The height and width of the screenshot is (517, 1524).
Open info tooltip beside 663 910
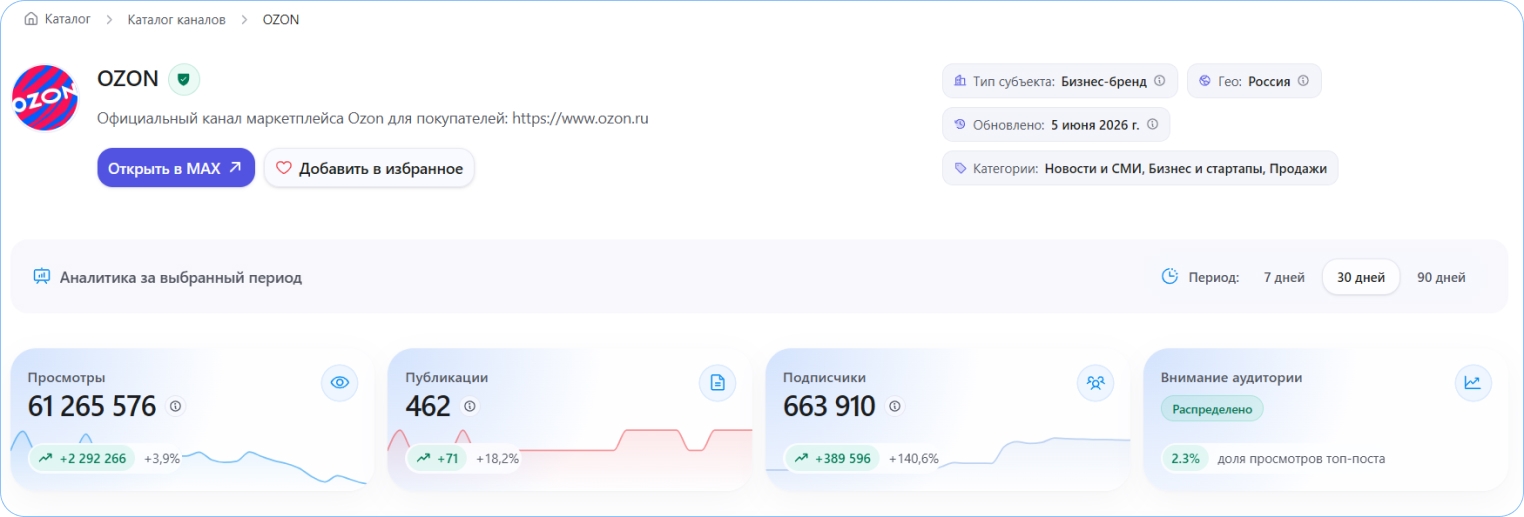click(895, 406)
